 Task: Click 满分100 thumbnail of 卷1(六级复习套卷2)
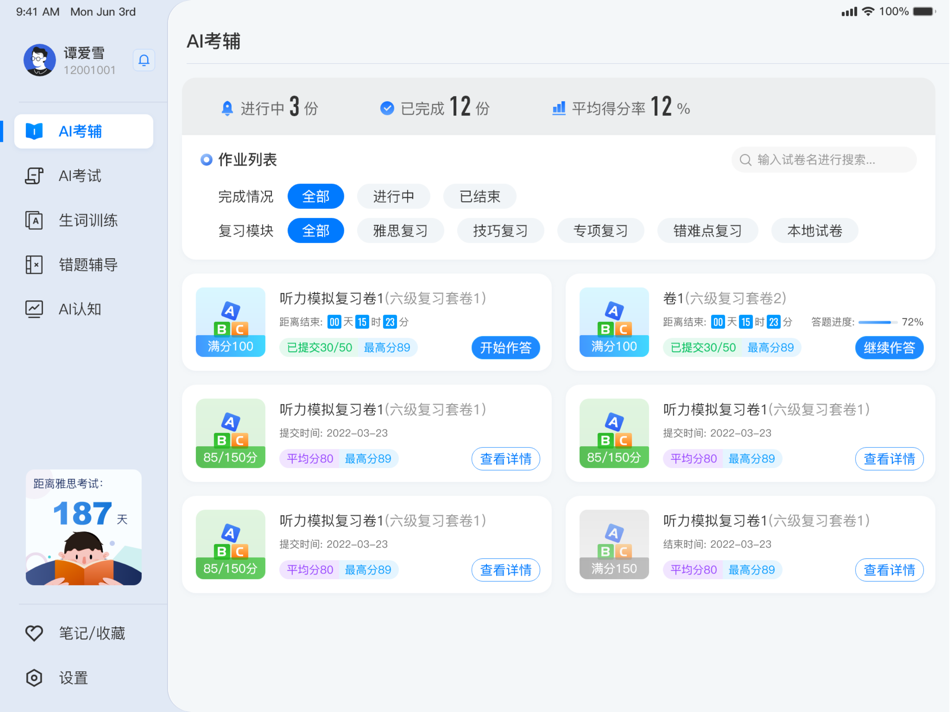614,322
